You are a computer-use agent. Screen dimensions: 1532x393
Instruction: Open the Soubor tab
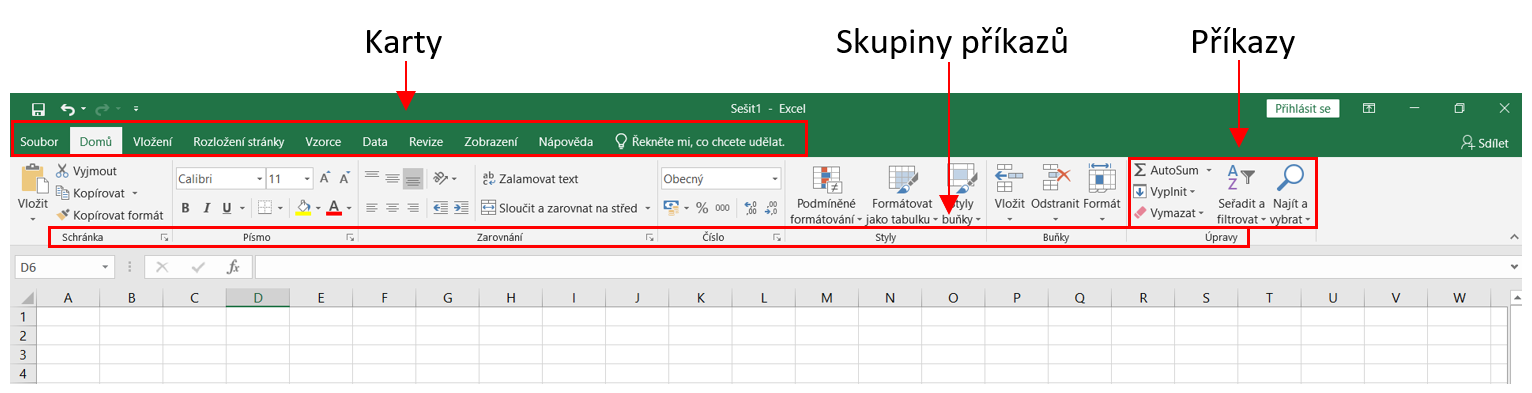(39, 142)
